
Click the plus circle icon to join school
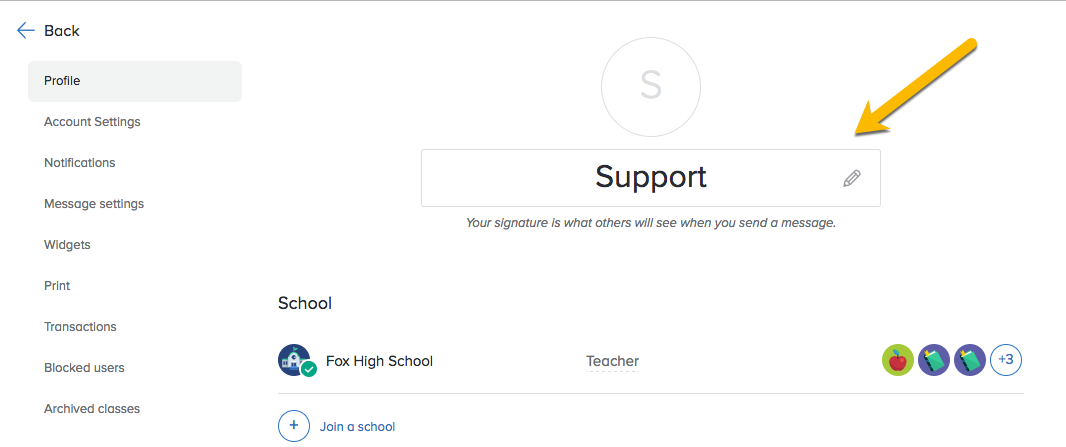[x=294, y=426]
